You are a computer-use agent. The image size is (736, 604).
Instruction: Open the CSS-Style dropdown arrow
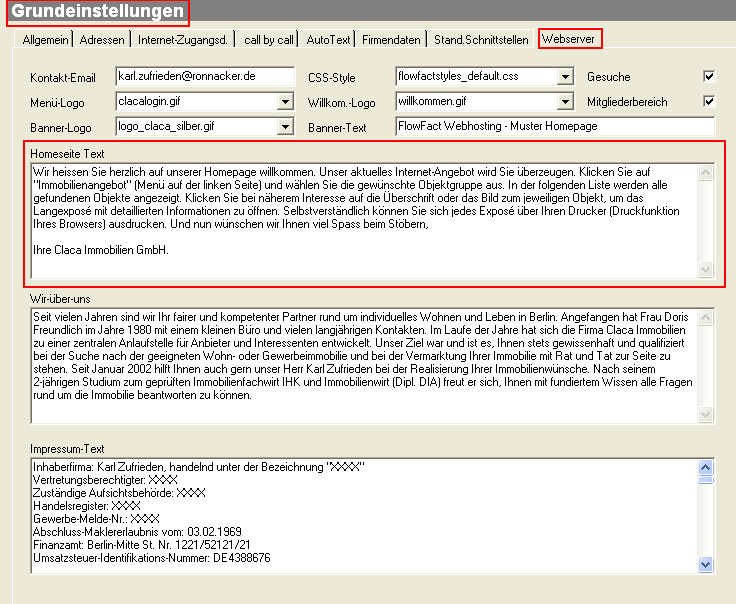point(565,76)
